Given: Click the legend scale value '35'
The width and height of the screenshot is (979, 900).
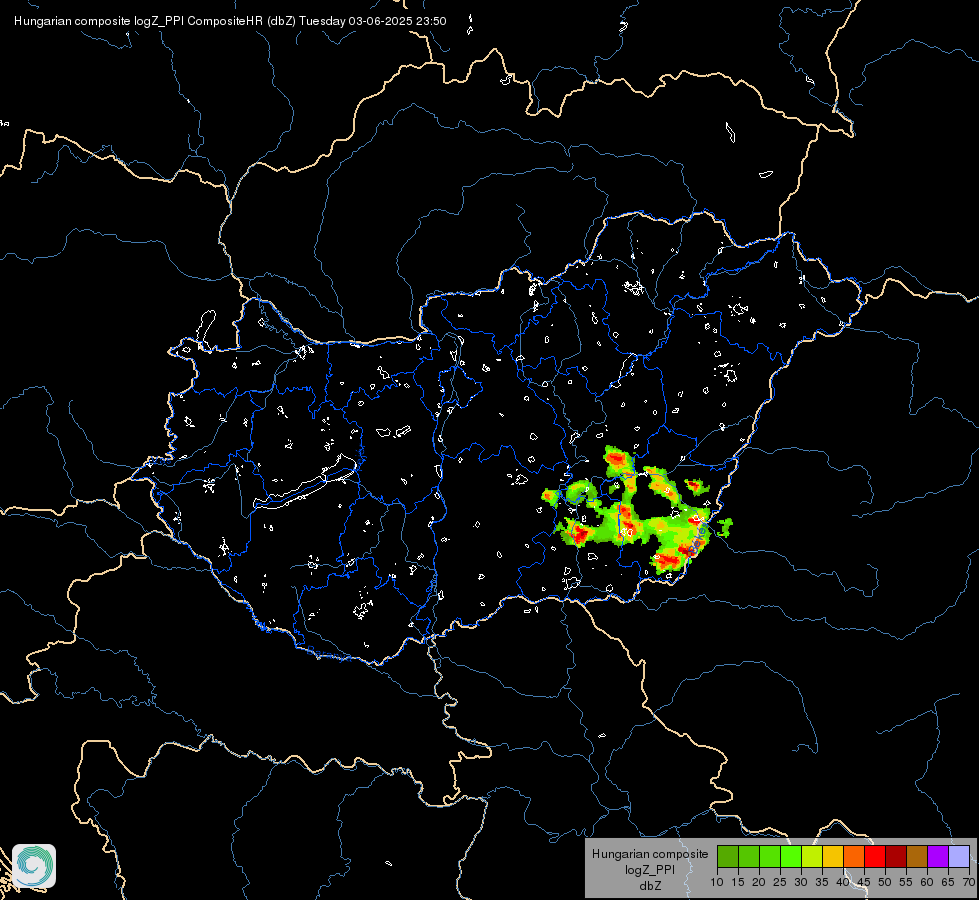Looking at the screenshot, I should [x=822, y=883].
